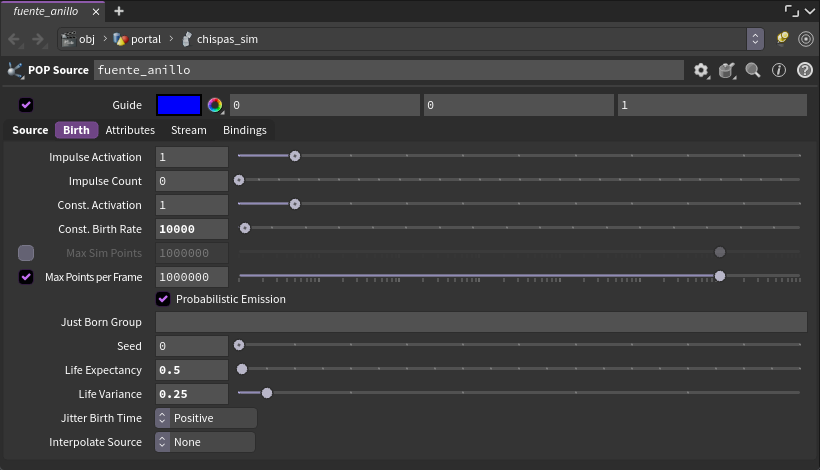820x470 pixels.
Task: Open the help question mark icon
Action: 805,70
